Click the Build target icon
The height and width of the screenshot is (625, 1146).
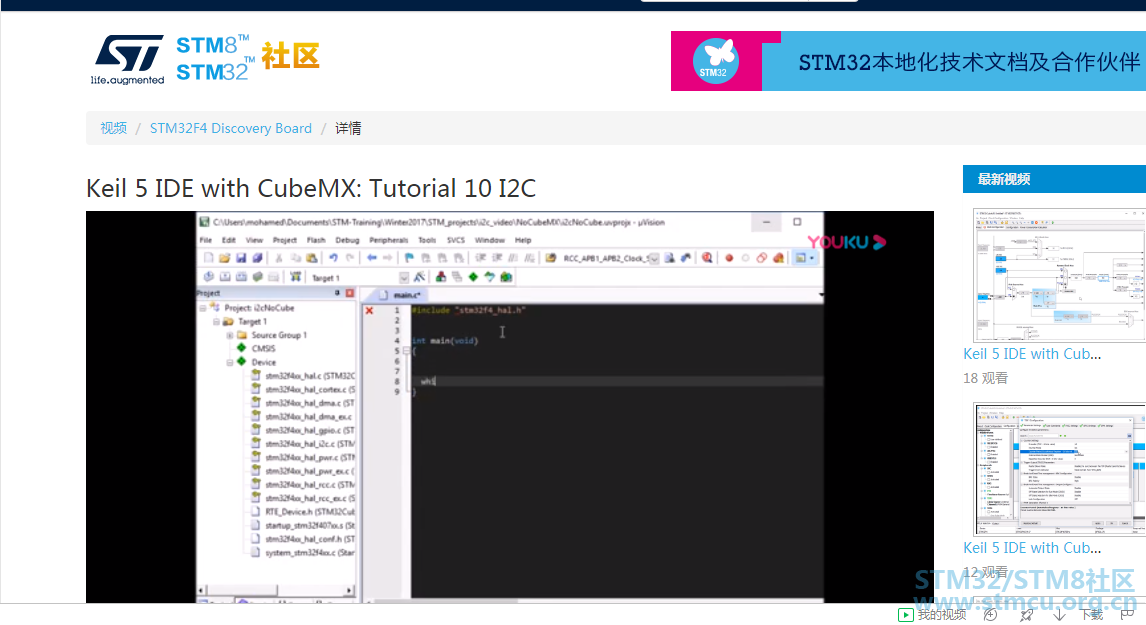[225, 277]
